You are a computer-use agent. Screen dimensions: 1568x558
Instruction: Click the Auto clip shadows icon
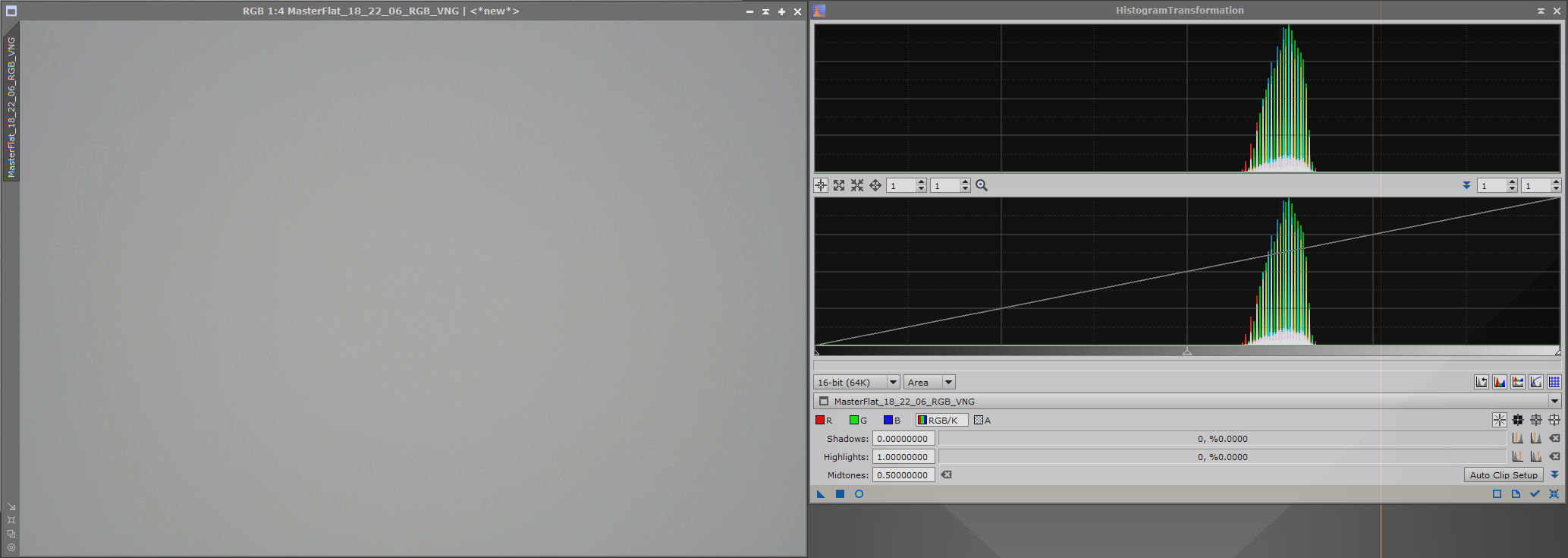1536,438
